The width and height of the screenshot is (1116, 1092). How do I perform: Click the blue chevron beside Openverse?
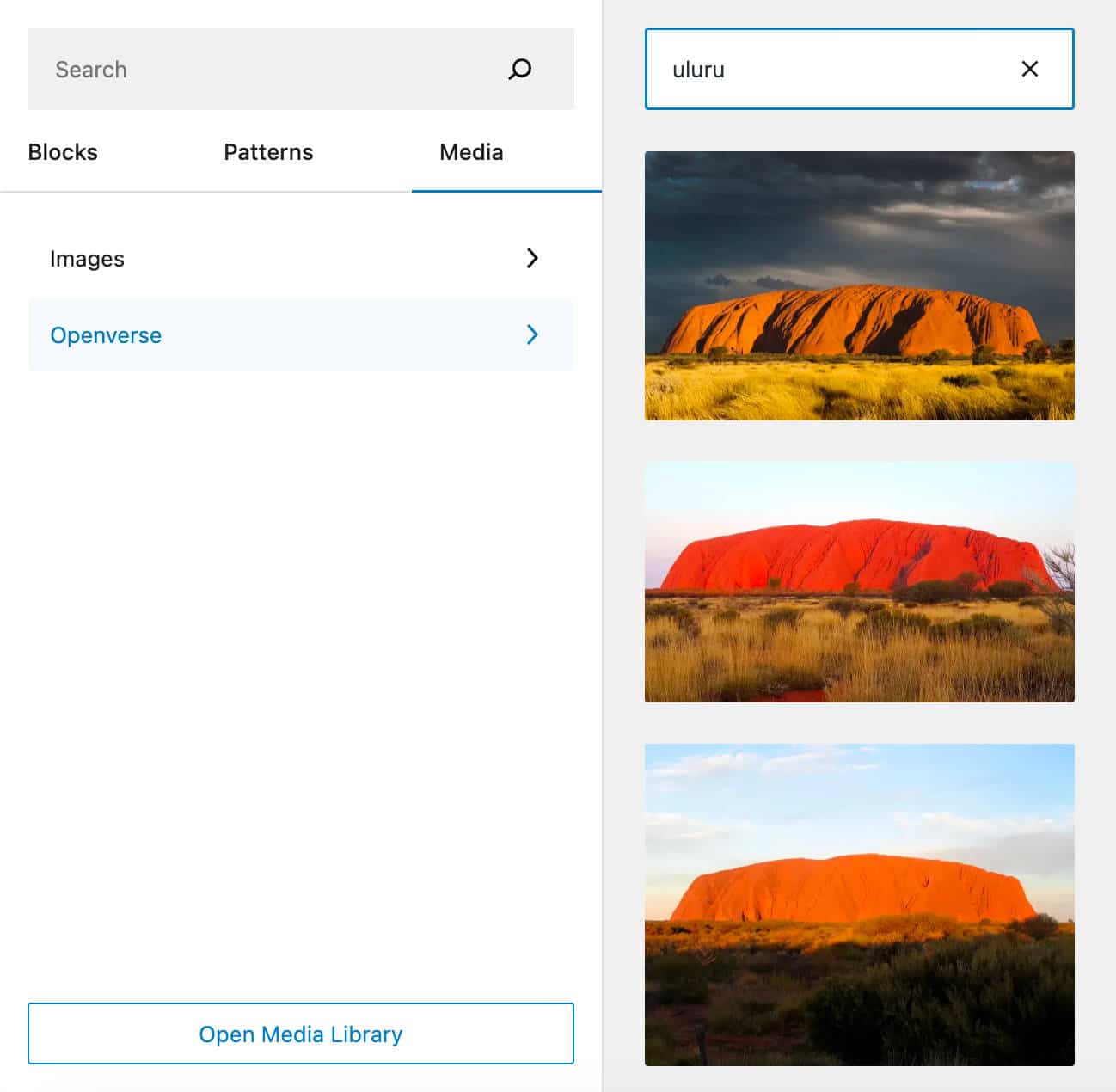click(x=532, y=334)
